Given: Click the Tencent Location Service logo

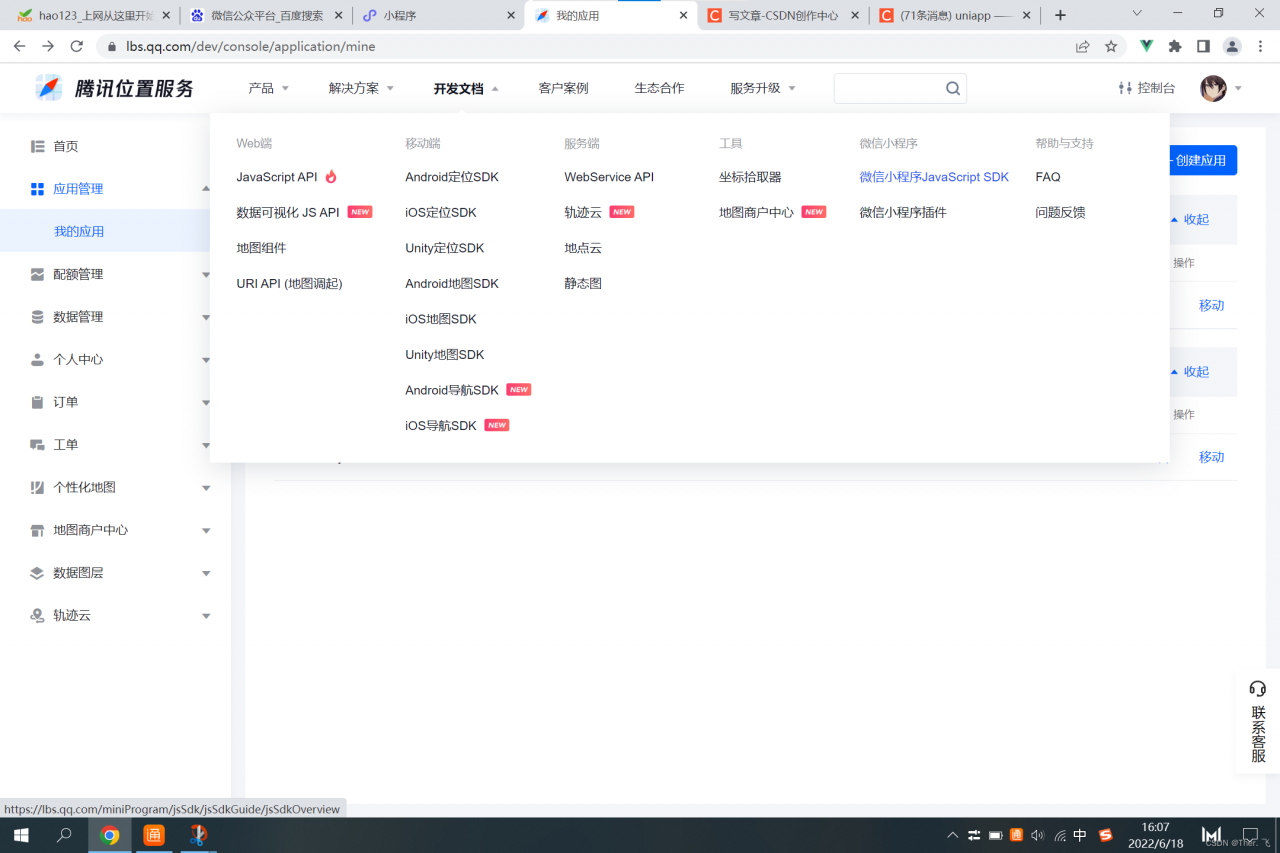Looking at the screenshot, I should (x=115, y=88).
